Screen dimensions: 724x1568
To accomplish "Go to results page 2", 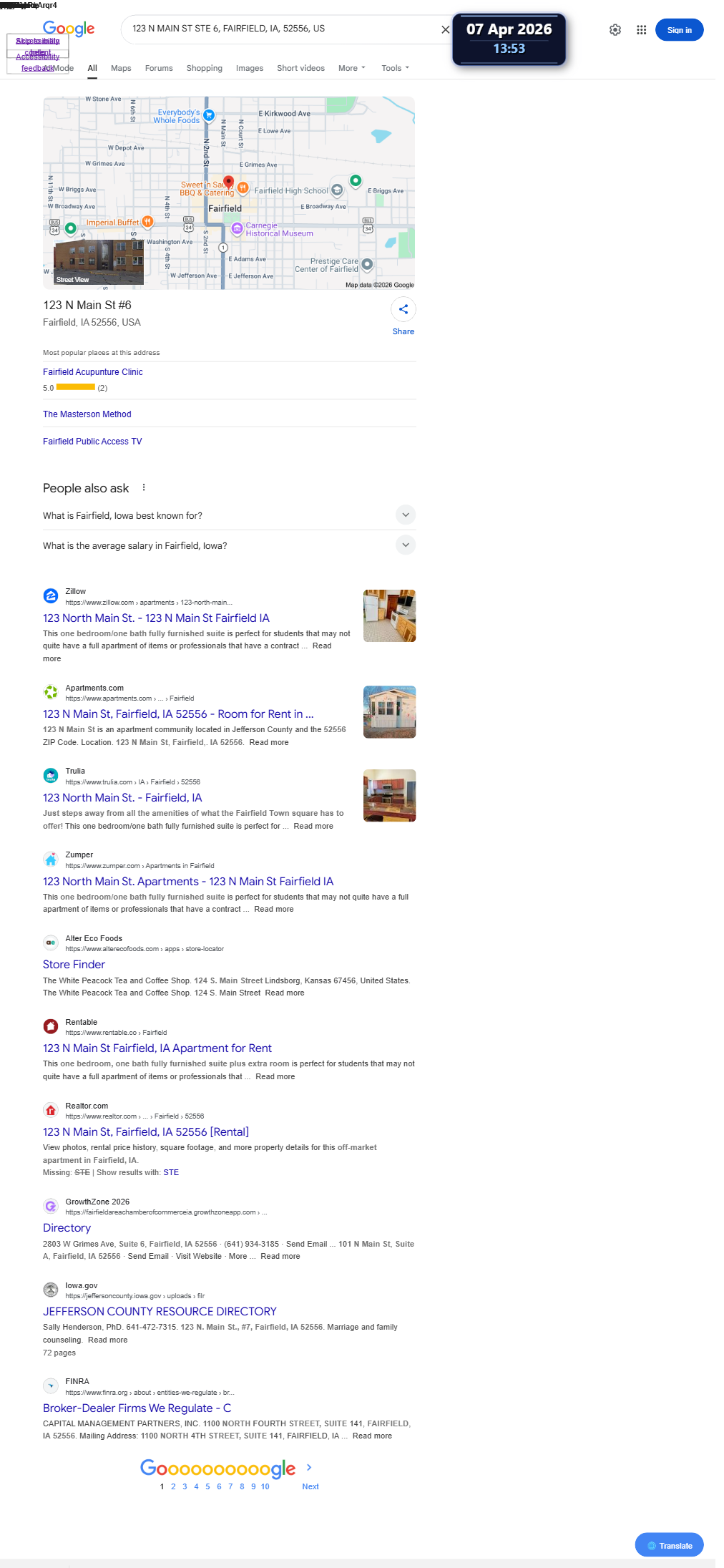I will pyautogui.click(x=173, y=1486).
